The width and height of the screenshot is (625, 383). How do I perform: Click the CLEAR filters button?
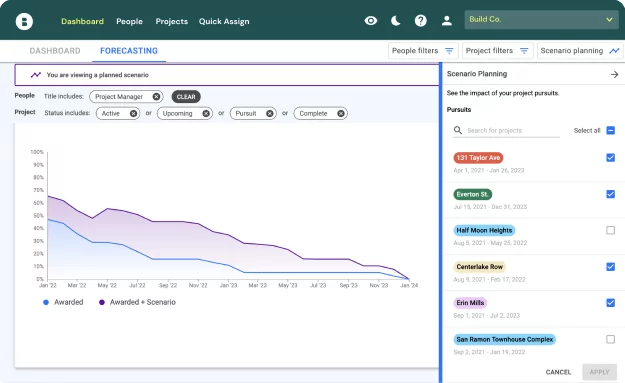pos(186,96)
